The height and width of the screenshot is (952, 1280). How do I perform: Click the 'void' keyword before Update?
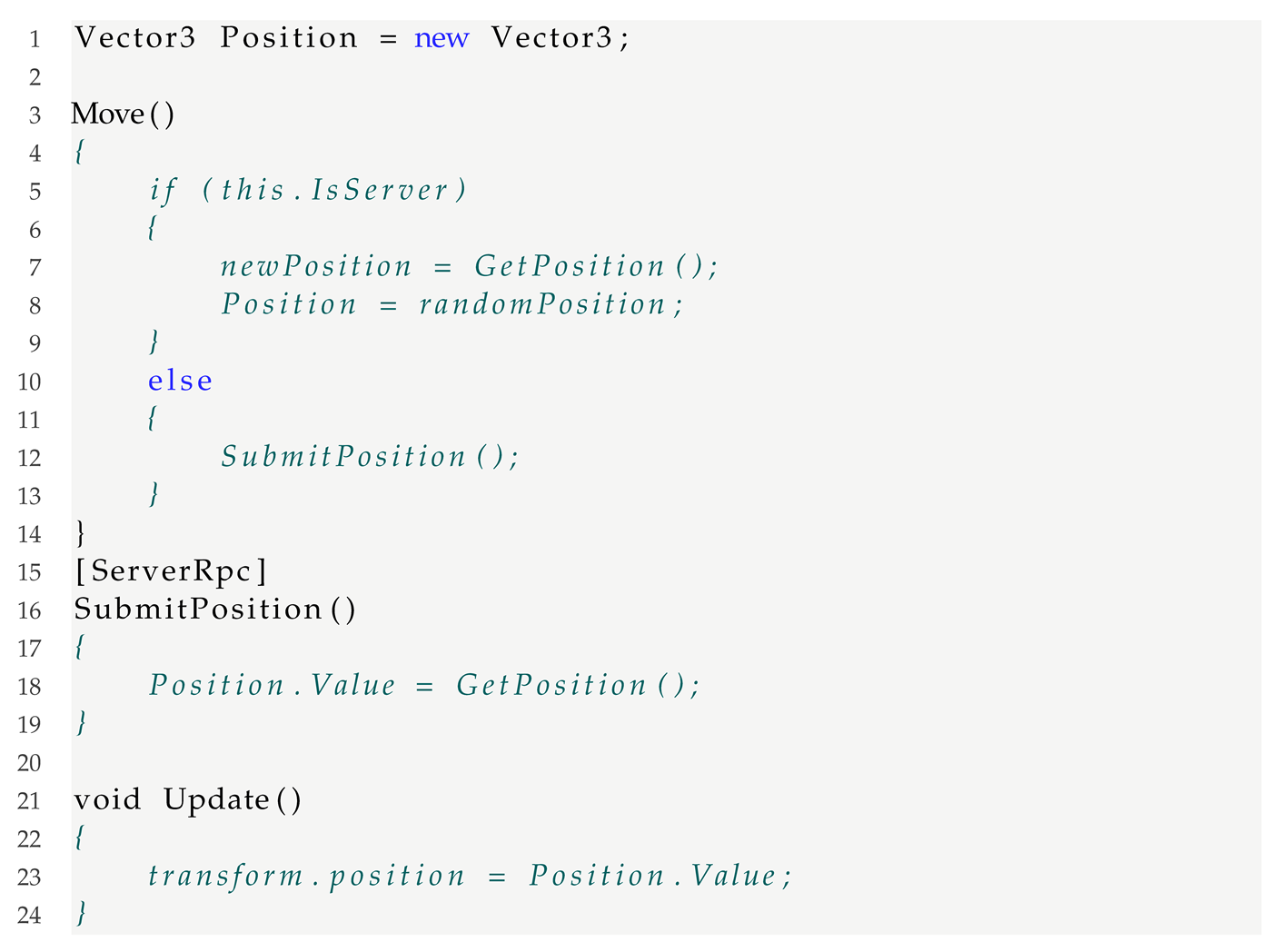[x=107, y=800]
